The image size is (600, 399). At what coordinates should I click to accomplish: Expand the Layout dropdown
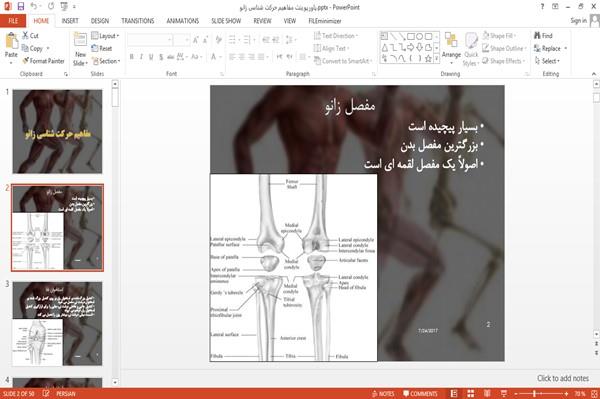tap(105, 36)
